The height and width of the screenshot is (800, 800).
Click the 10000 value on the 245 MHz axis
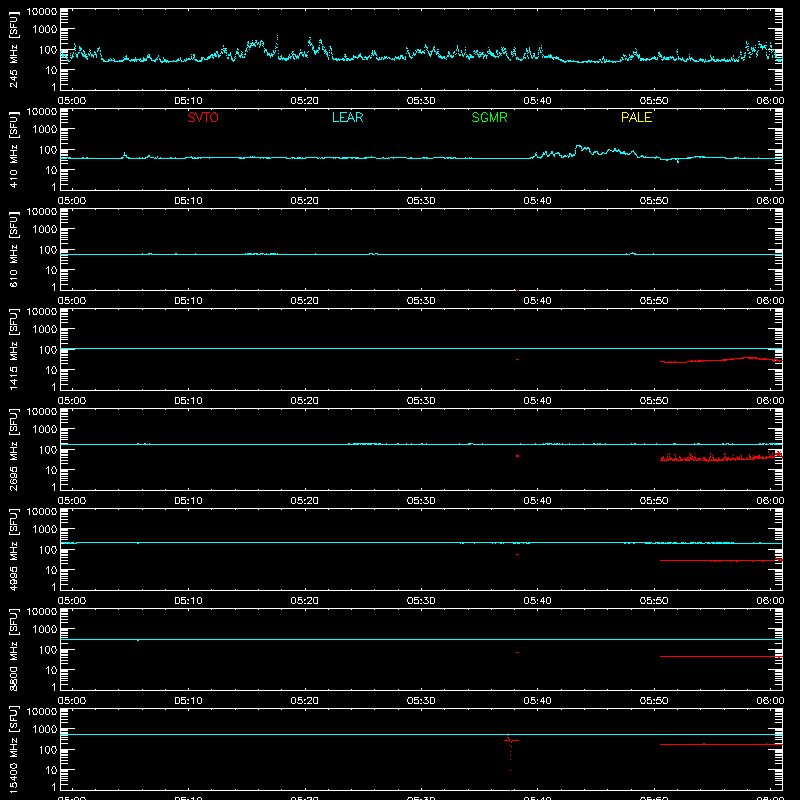pos(42,12)
